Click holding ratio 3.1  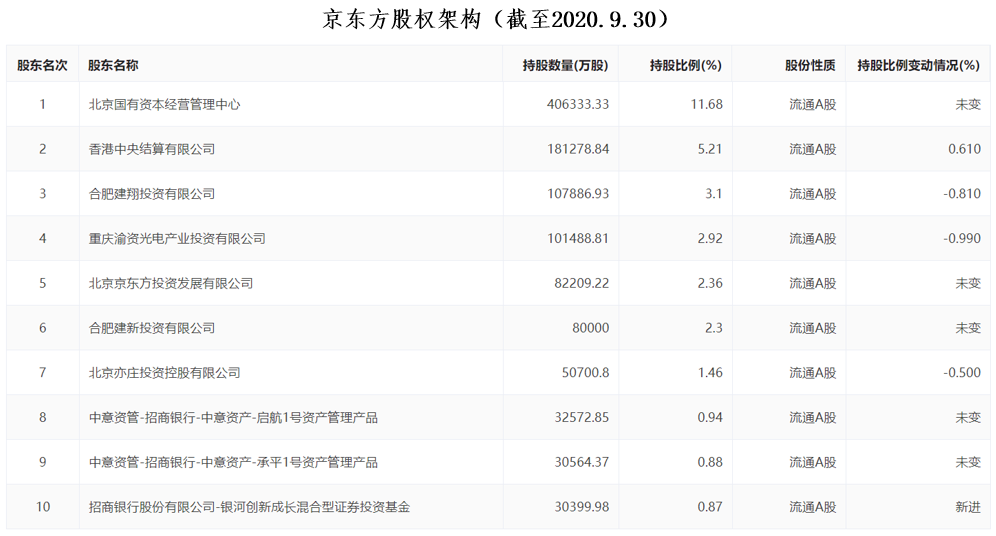(x=713, y=194)
